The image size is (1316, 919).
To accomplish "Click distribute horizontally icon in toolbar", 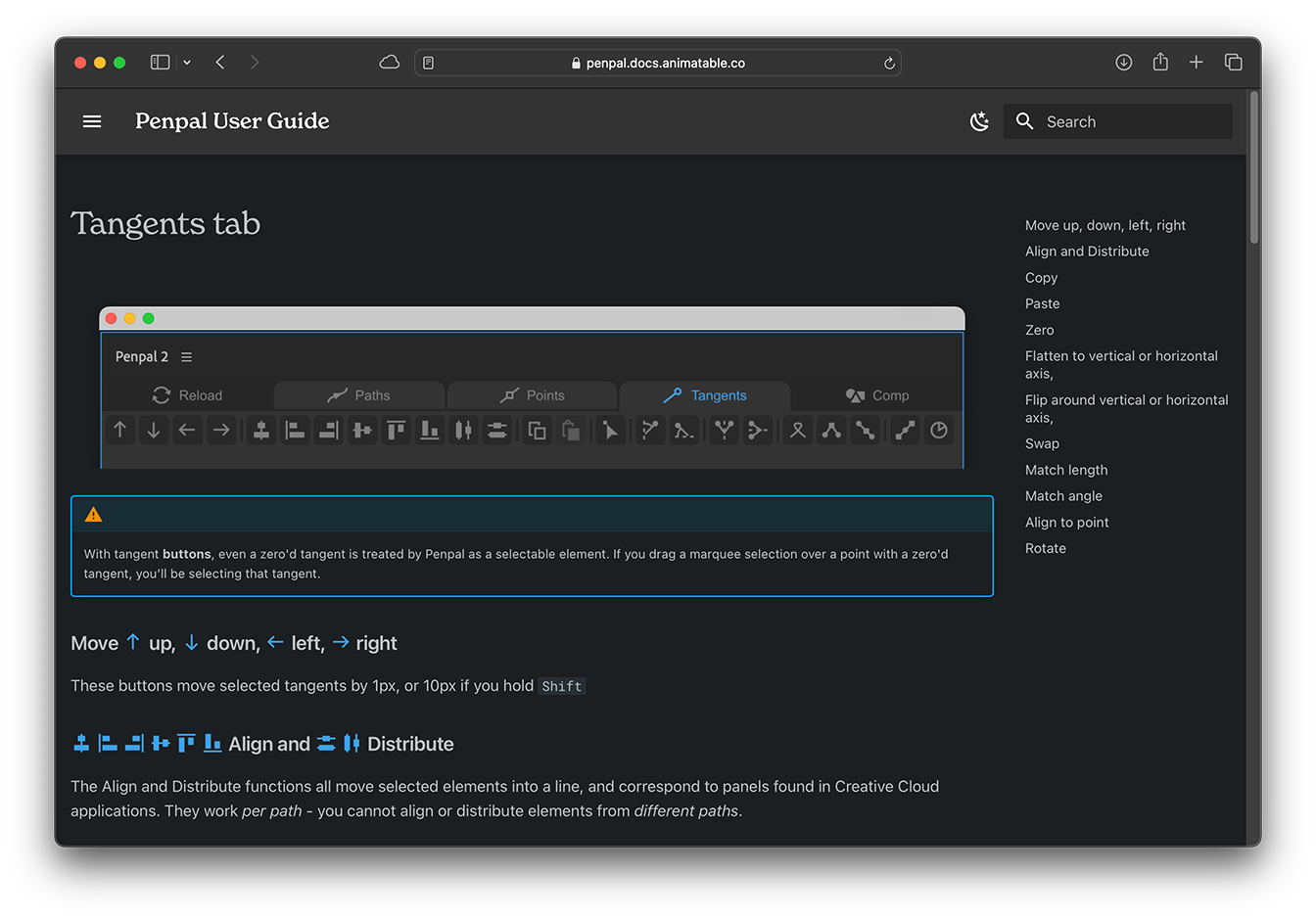I will [x=463, y=430].
